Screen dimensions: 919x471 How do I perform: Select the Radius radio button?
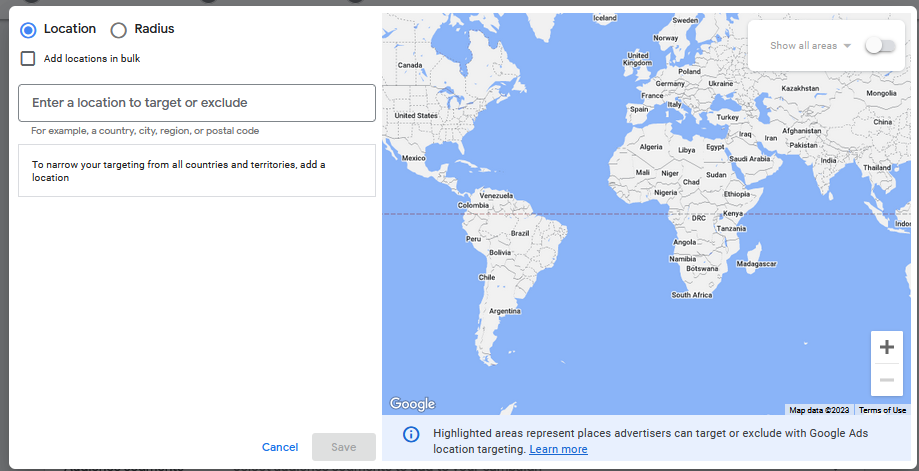tap(118, 30)
